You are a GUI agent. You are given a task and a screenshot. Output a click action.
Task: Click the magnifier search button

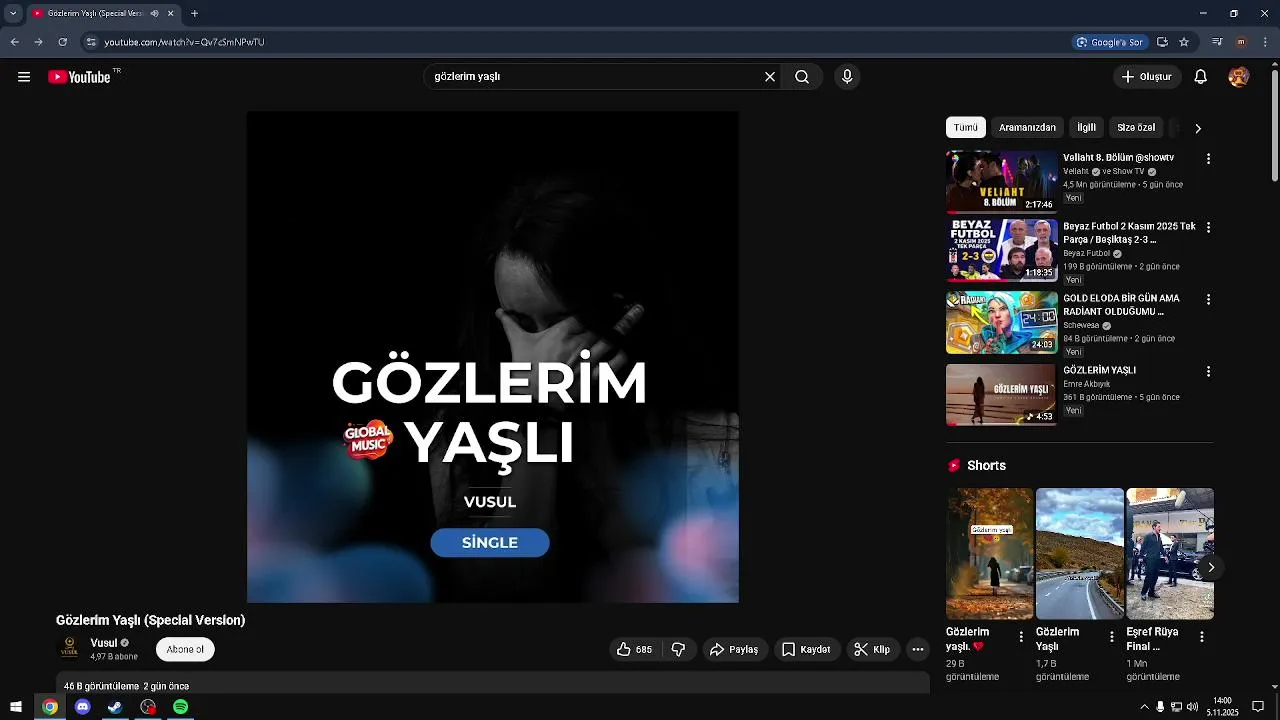(x=802, y=77)
